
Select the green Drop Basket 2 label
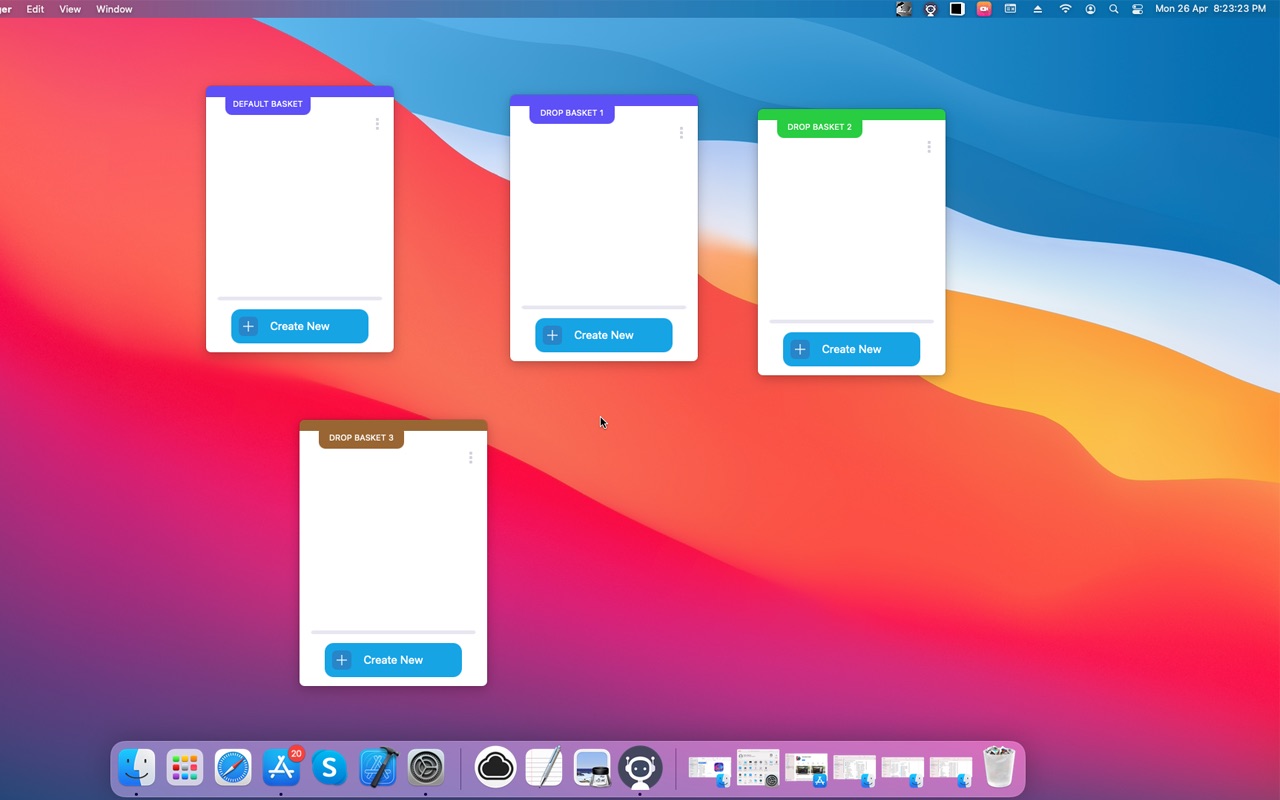(x=819, y=127)
